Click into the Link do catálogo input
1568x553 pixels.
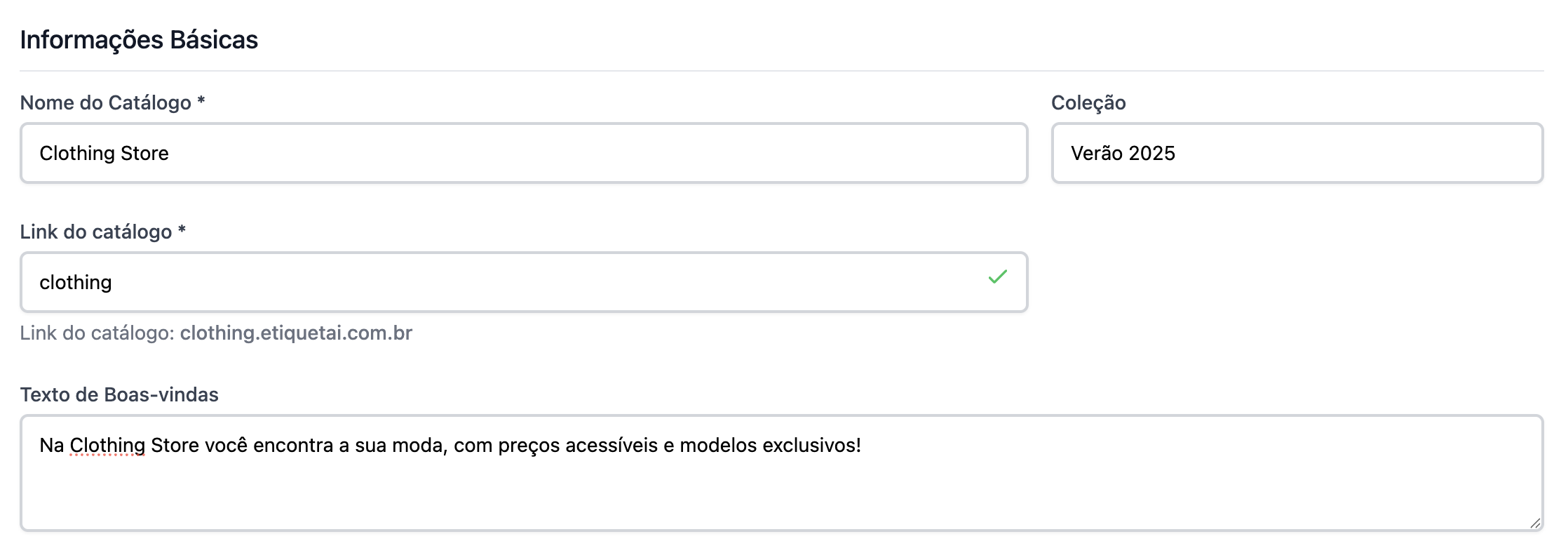tap(491, 282)
